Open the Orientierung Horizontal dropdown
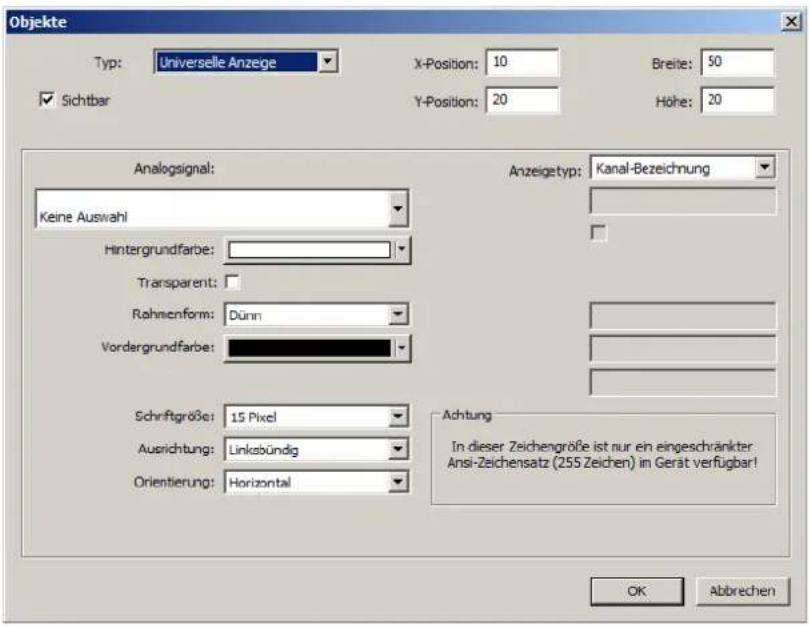809x626 pixels. 398,482
